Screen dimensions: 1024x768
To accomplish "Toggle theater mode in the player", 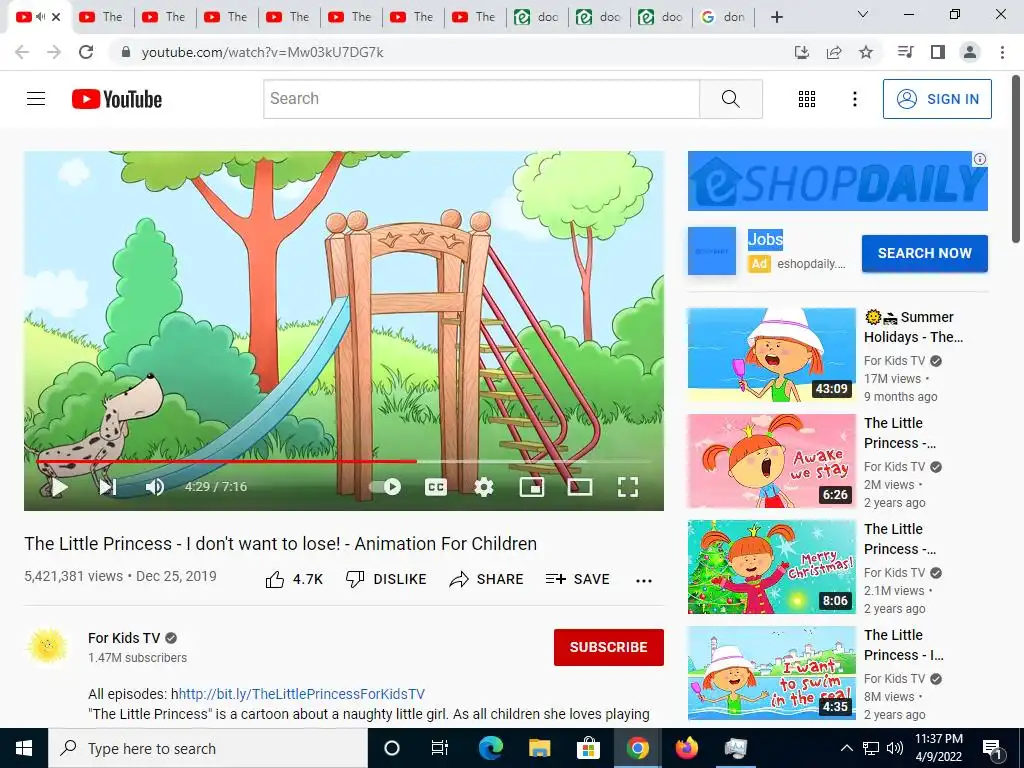I will coord(580,487).
